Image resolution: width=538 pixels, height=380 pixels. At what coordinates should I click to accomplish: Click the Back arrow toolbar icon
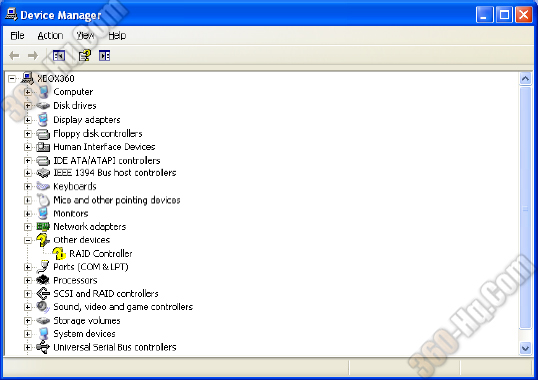pos(14,56)
